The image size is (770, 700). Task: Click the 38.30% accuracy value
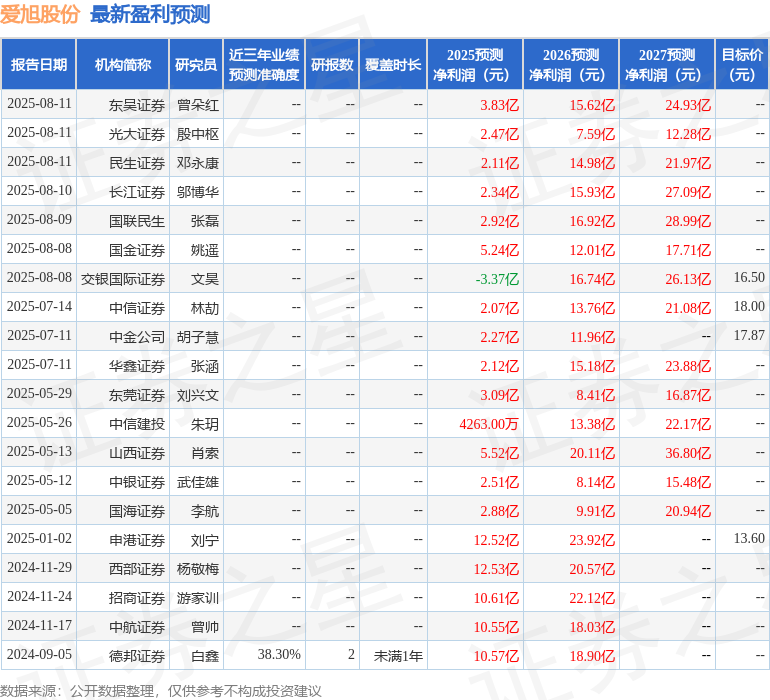pyautogui.click(x=279, y=654)
